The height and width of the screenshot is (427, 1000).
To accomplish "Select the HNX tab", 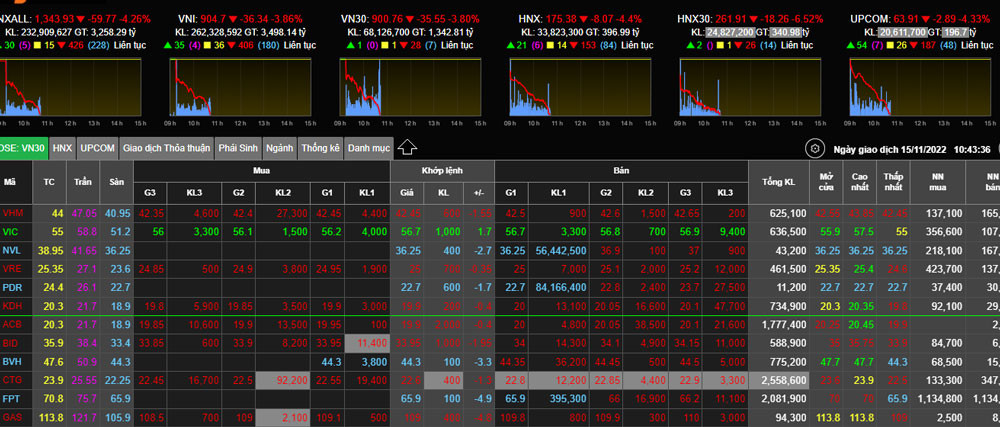I will 63,148.
